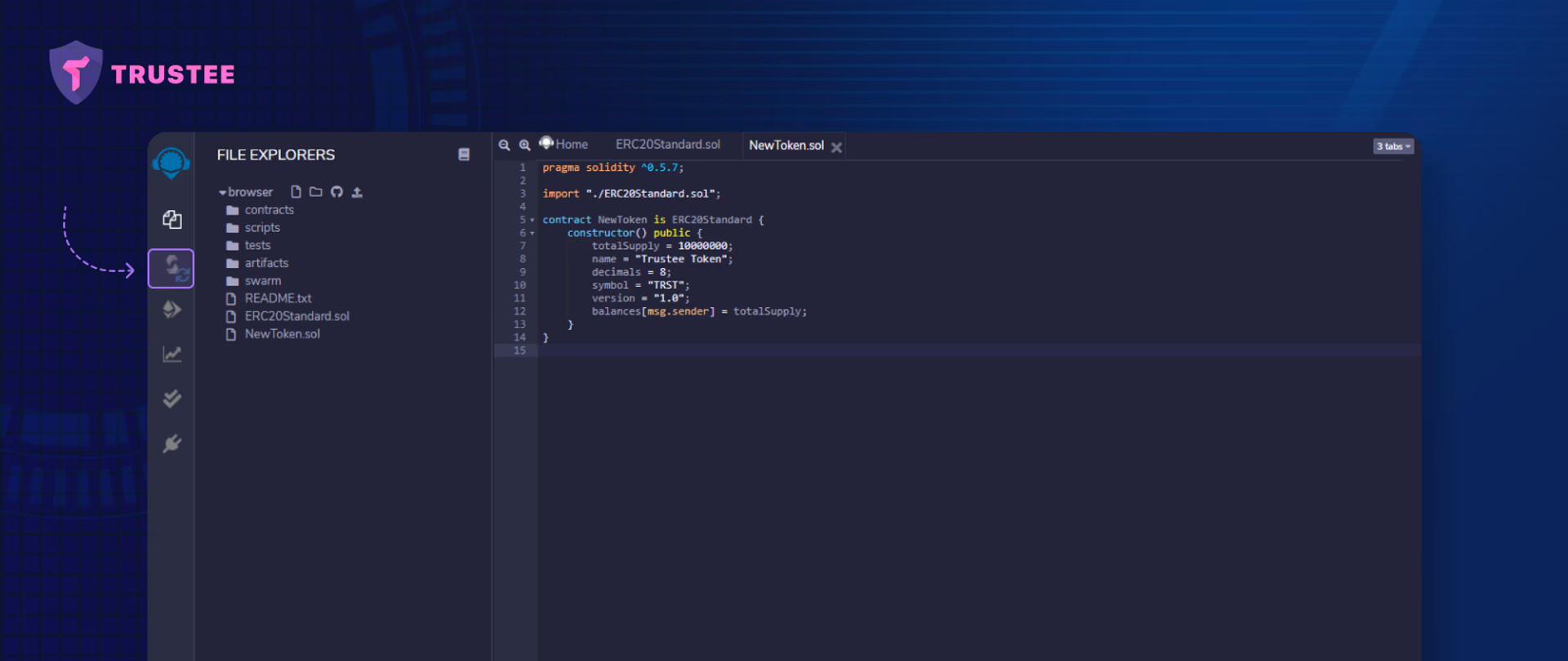The width and height of the screenshot is (1568, 661).
Task: Zoom in the editor font
Action: tap(525, 145)
